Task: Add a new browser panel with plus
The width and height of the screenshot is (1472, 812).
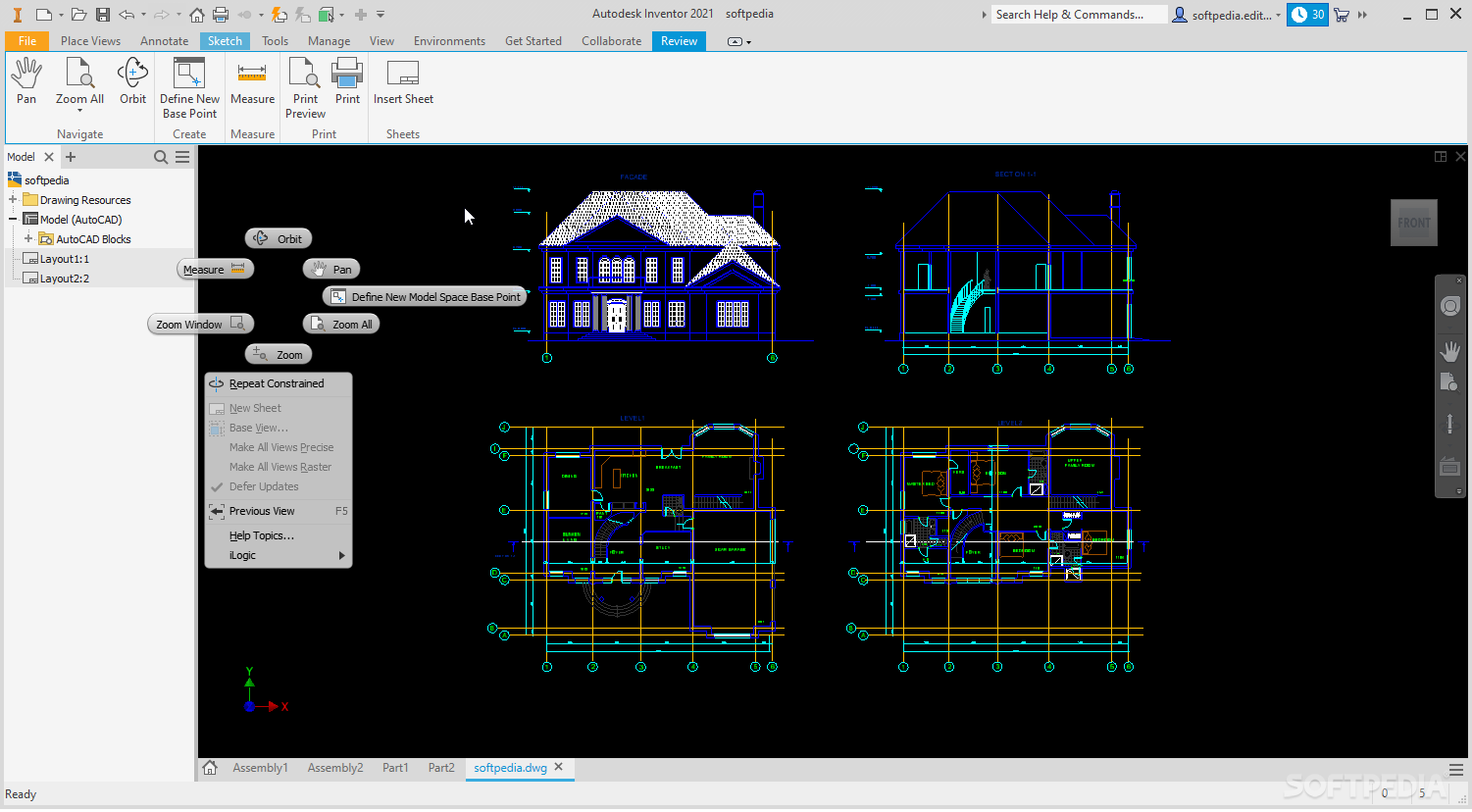Action: (71, 157)
